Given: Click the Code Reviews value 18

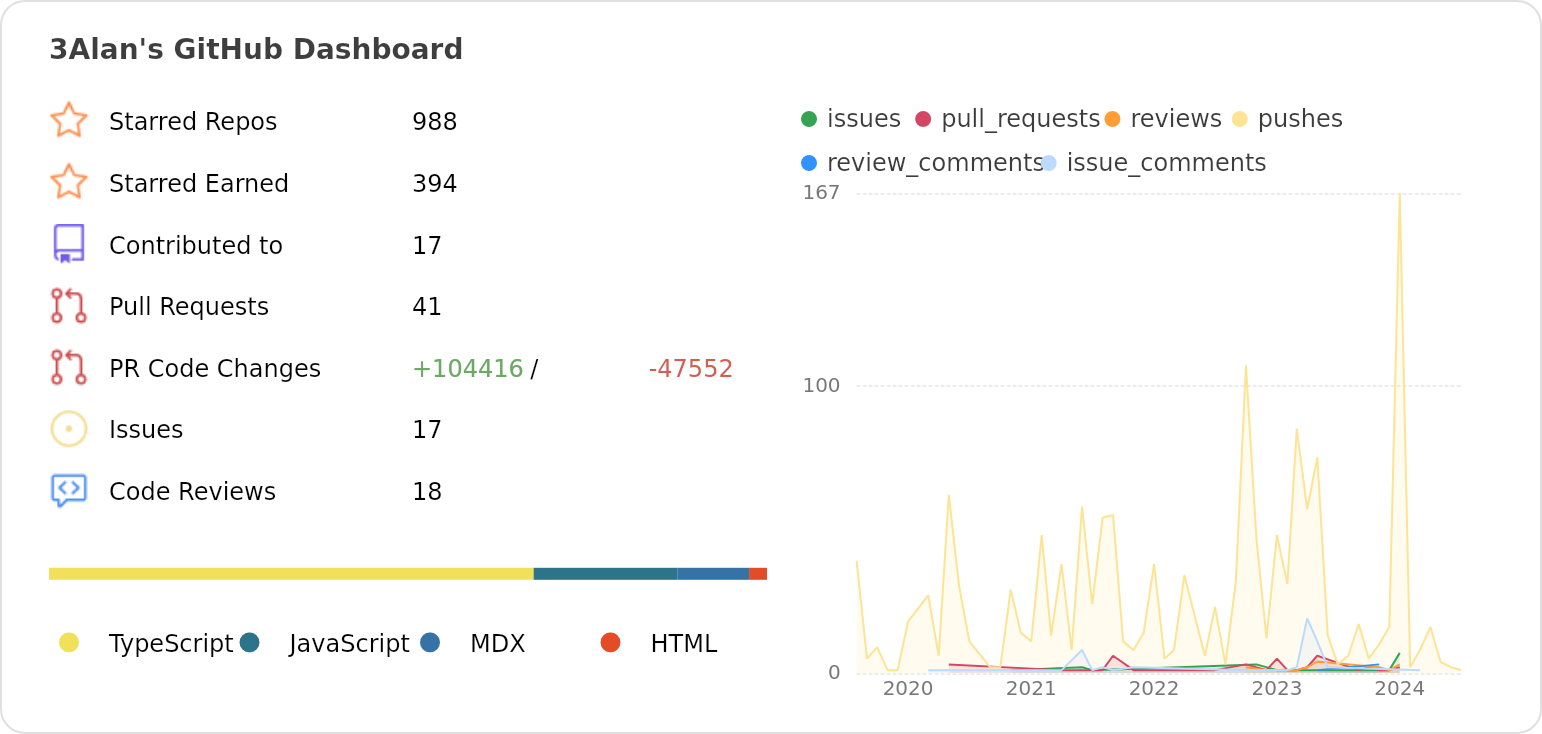Looking at the screenshot, I should [x=427, y=492].
